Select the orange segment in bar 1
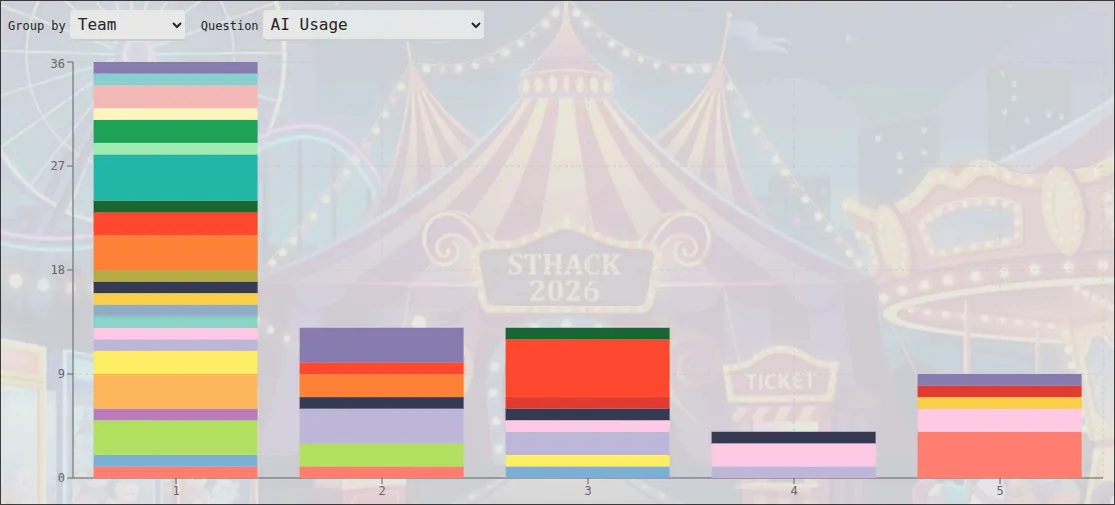Image resolution: width=1115 pixels, height=505 pixels. [176, 252]
